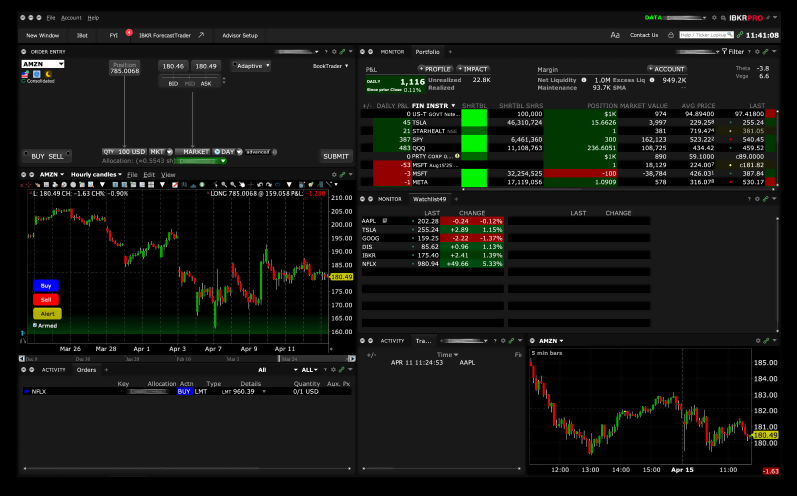Click the link icon in Watchlist49 panel header
The width and height of the screenshot is (797, 496).
pyautogui.click(x=765, y=199)
